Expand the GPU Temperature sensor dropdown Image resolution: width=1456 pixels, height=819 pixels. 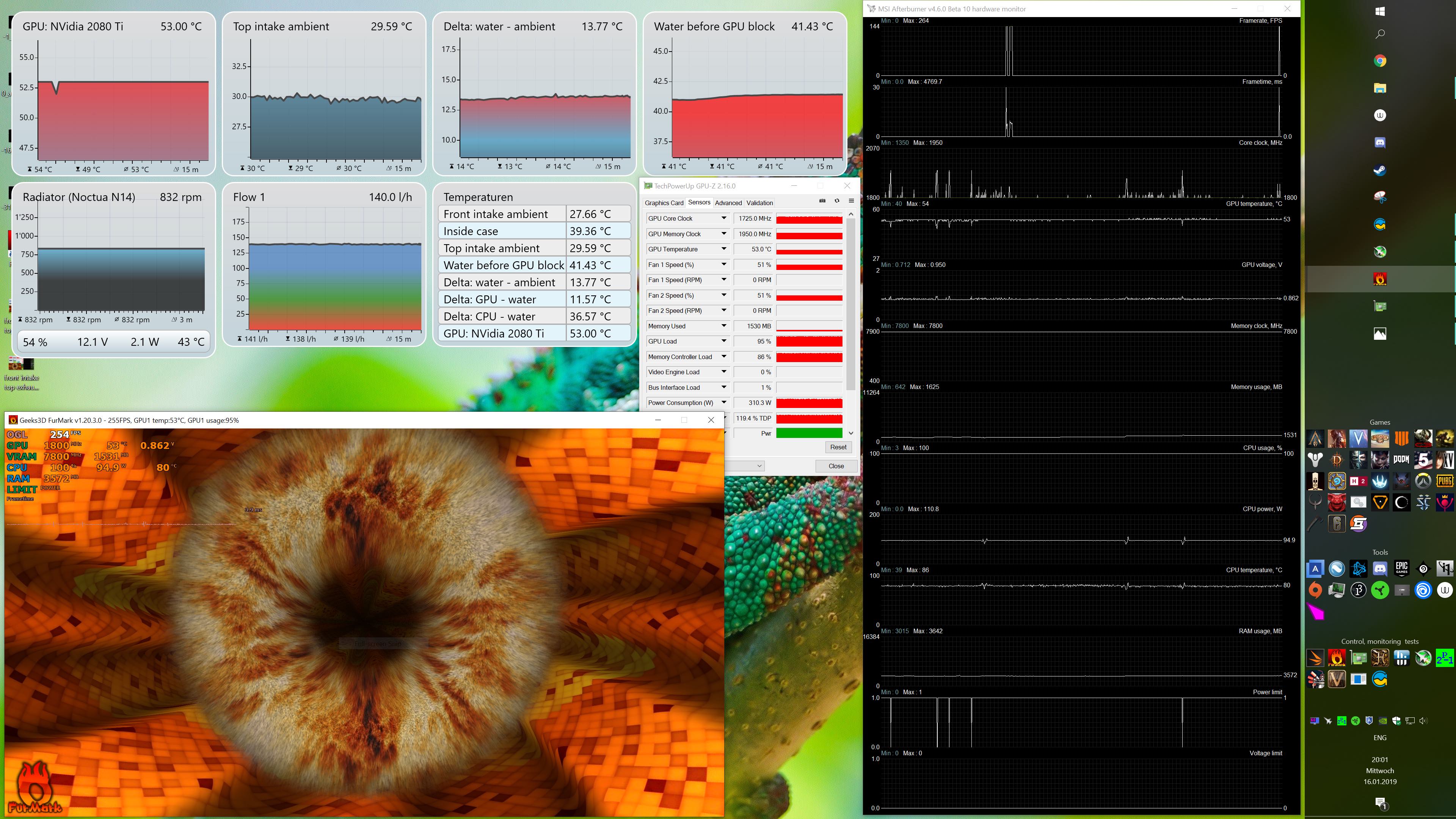click(x=723, y=249)
